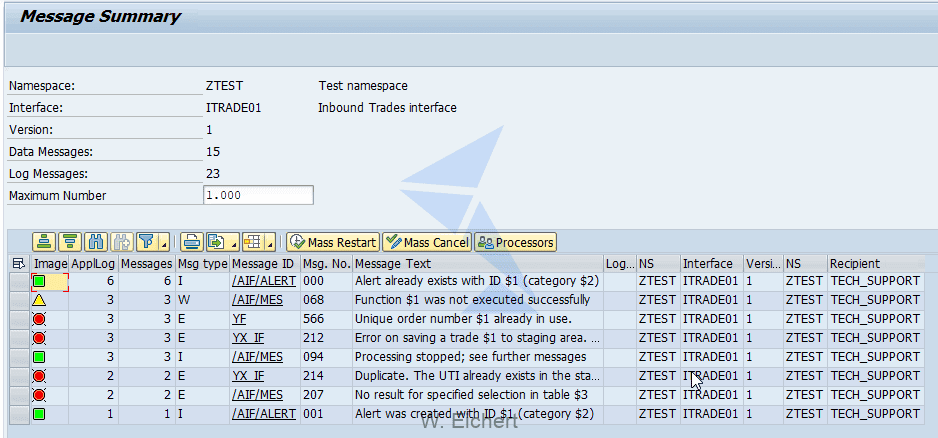Click TECH_SUPPORT recipient in message 068 row
Screen dimensions: 938x438
(875, 300)
